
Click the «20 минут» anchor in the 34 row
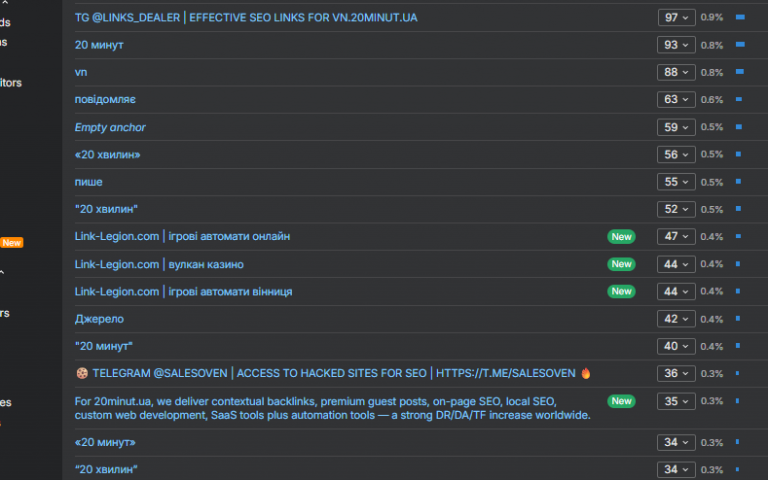[105, 442]
